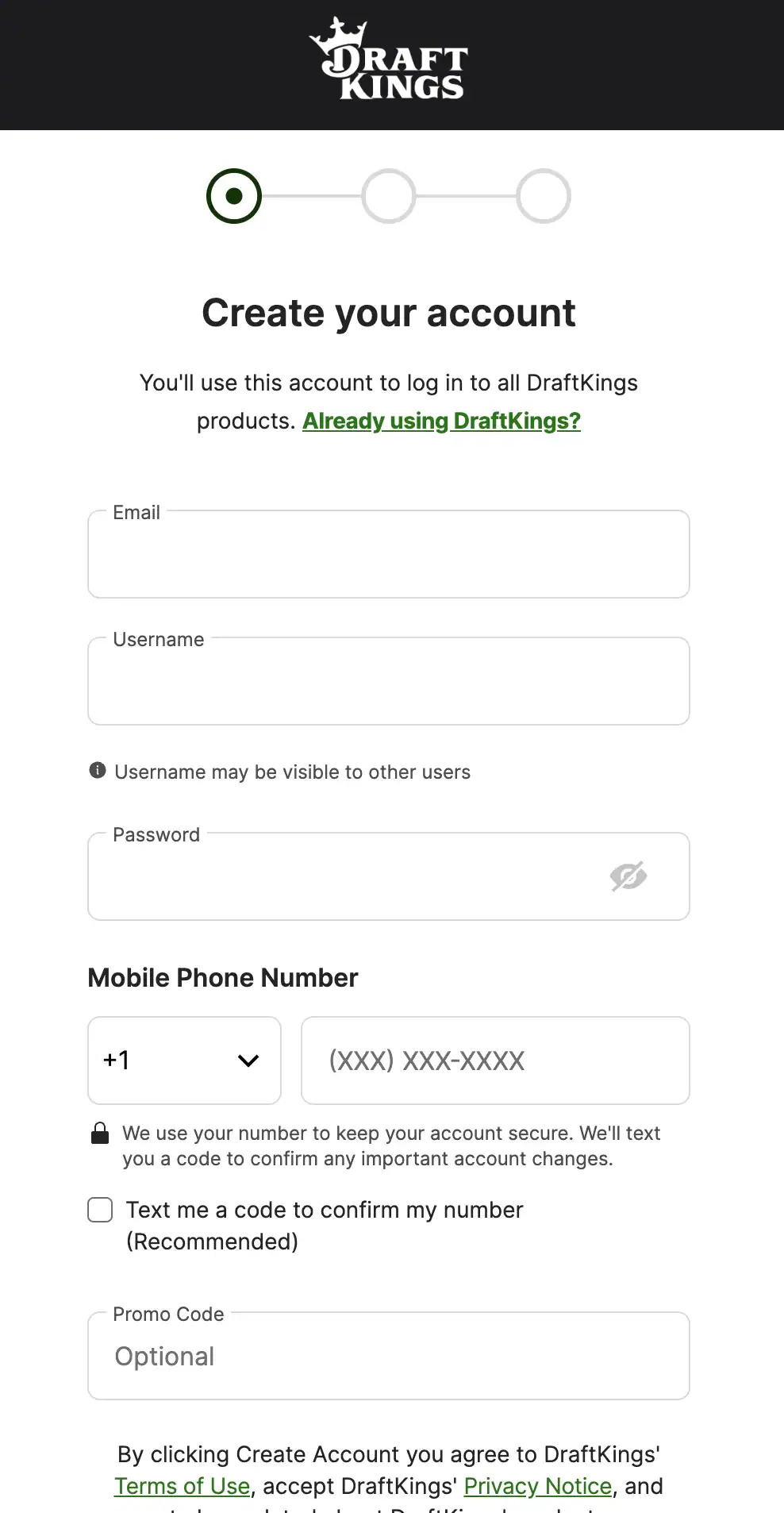This screenshot has height=1513, width=784.
Task: Click the 'Text me a code' label text
Action: pos(325,1210)
